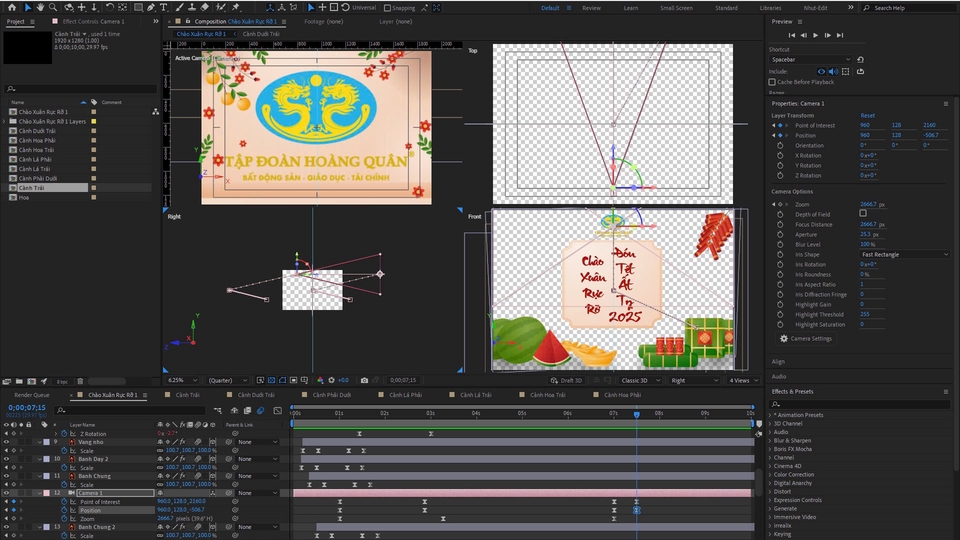Toggle include audio speaker in Preview
The height and width of the screenshot is (540, 960).
[x=833, y=72]
